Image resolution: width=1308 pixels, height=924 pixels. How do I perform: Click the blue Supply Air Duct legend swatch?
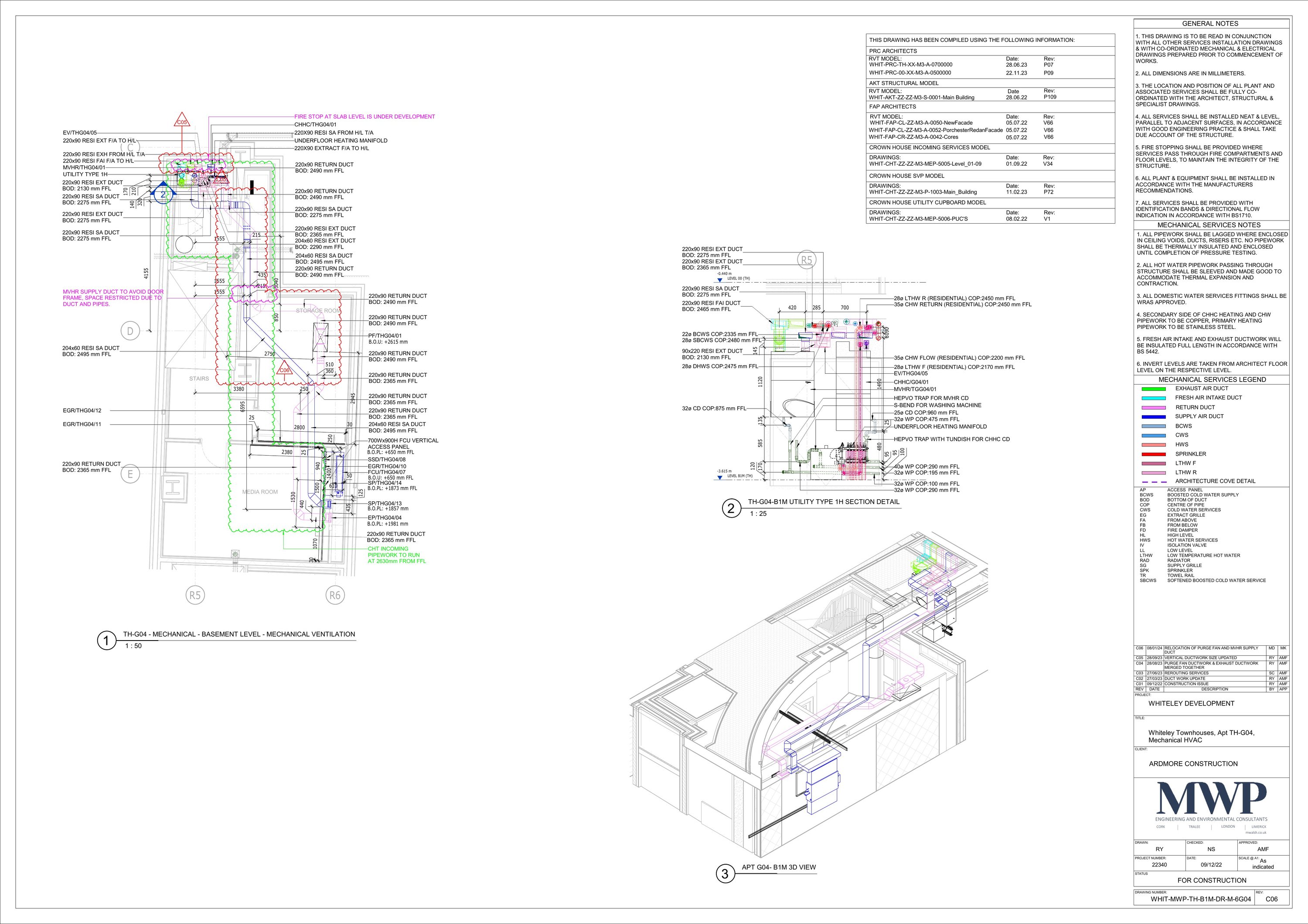(1153, 416)
